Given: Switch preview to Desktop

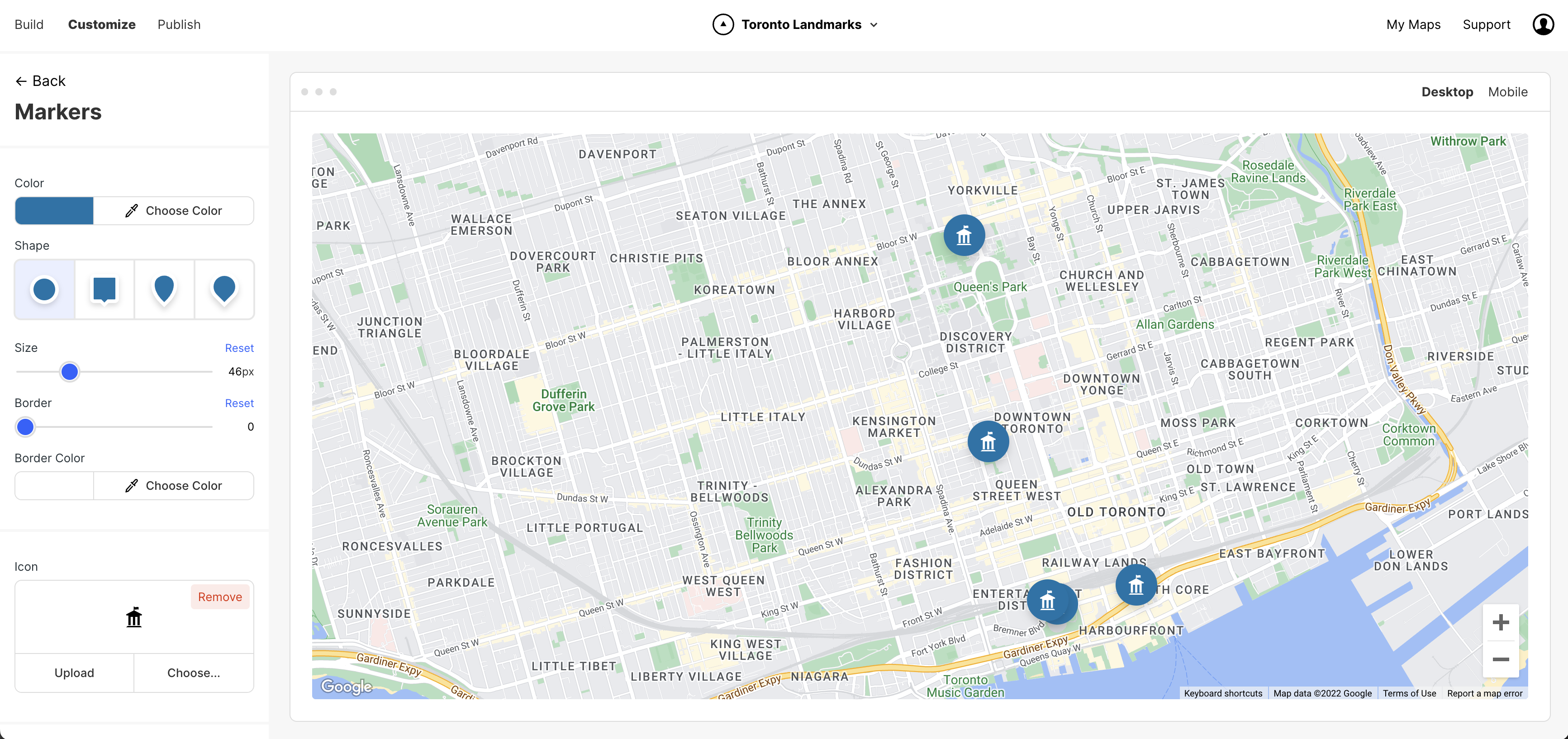Looking at the screenshot, I should pos(1447,92).
